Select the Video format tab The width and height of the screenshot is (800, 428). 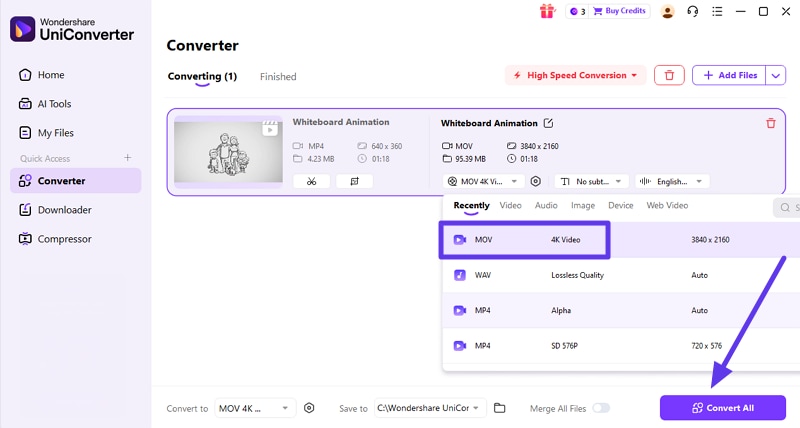(510, 206)
